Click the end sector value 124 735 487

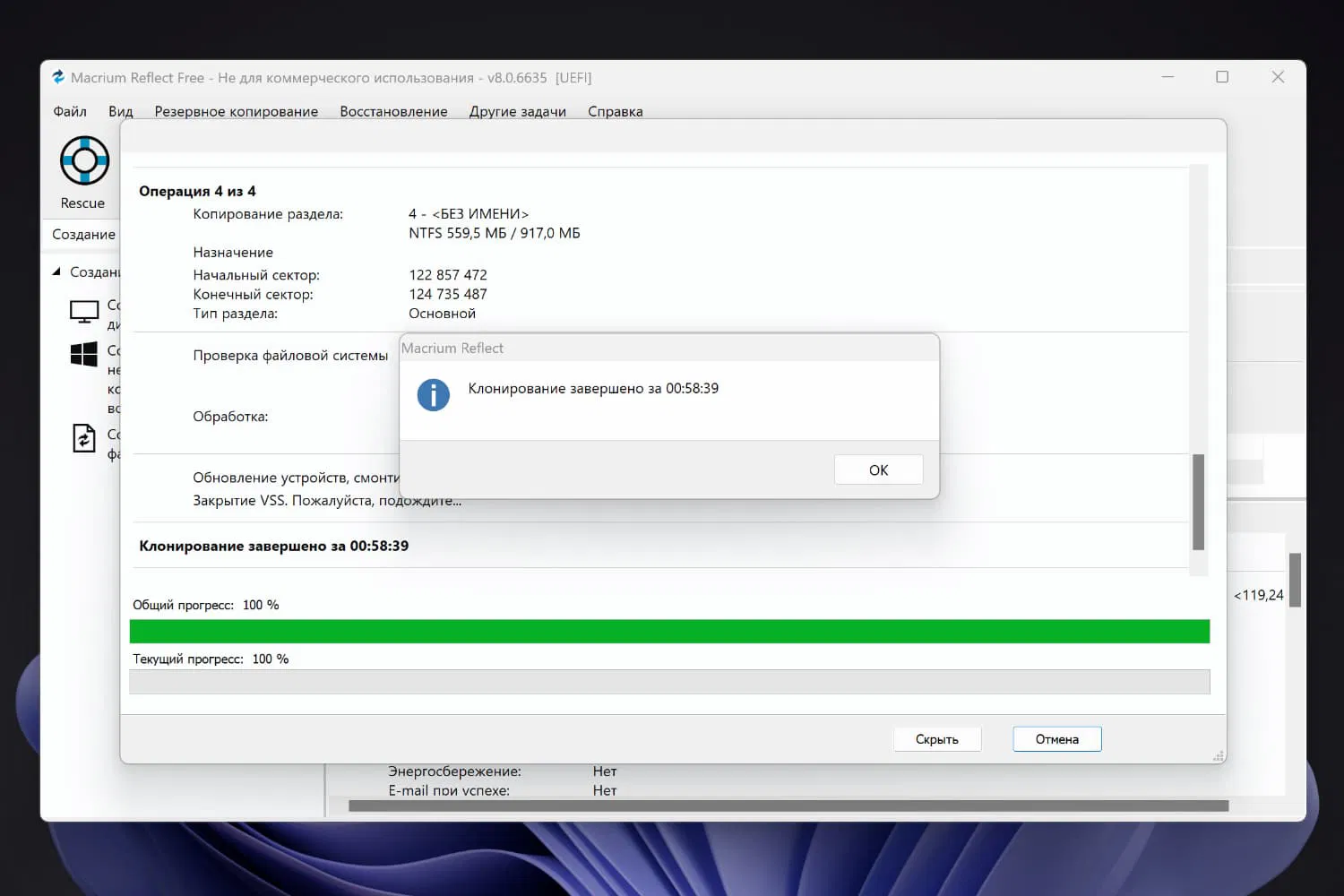pos(448,294)
